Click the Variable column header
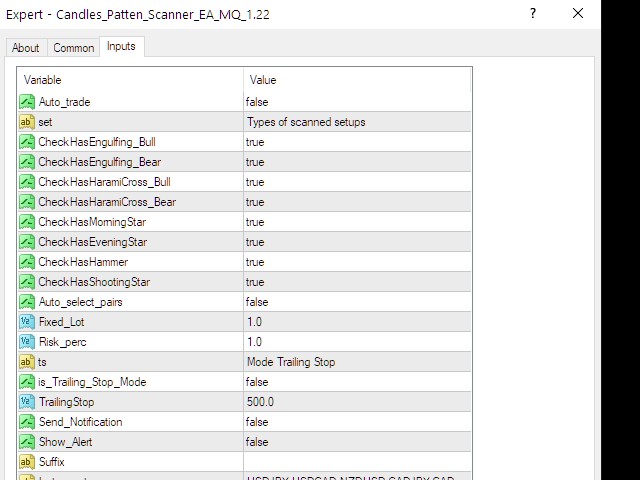 coord(130,80)
